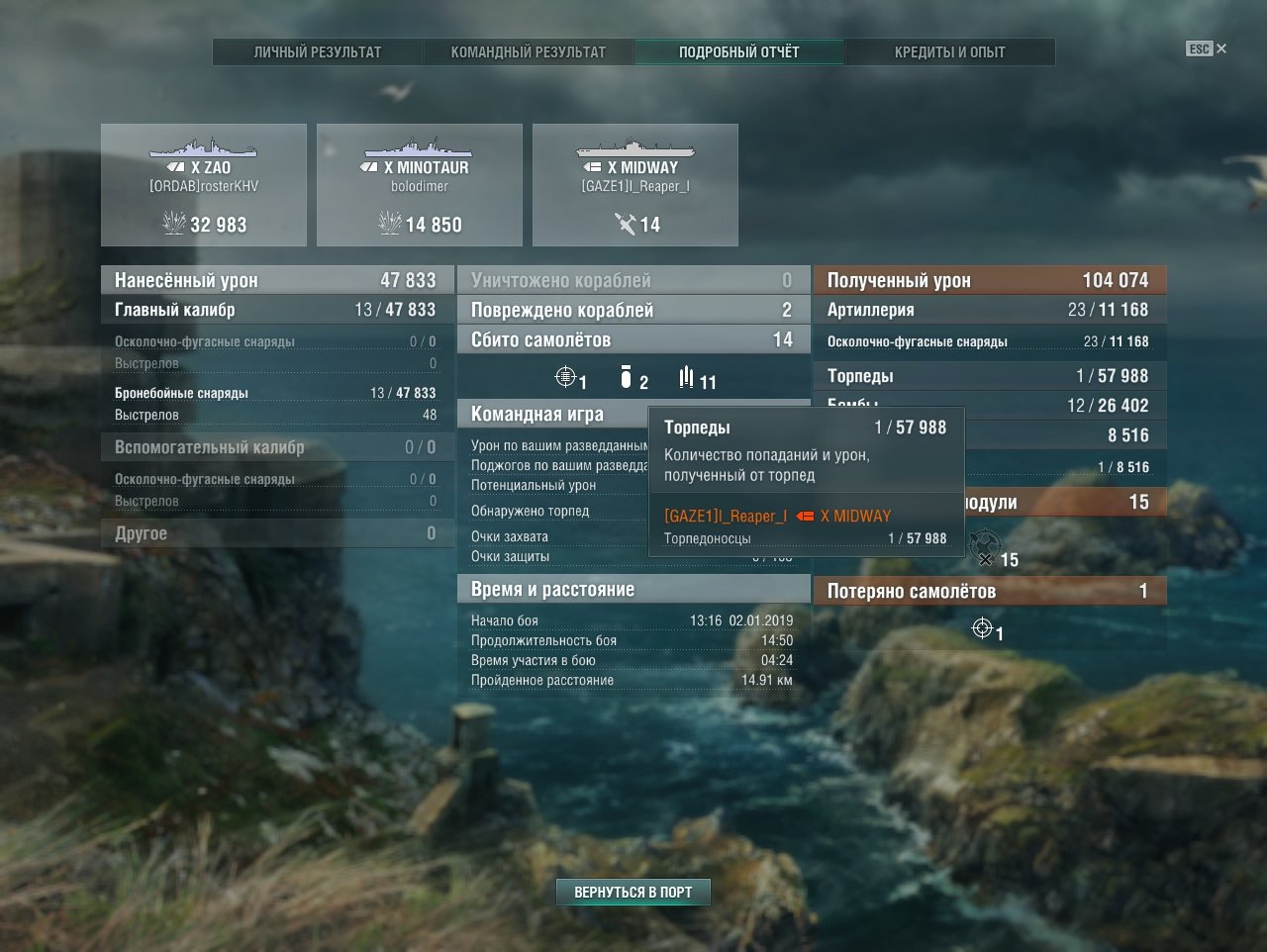The height and width of the screenshot is (952, 1267).
Task: Click the torpedo bomber icon showing 11 planes
Action: (686, 377)
